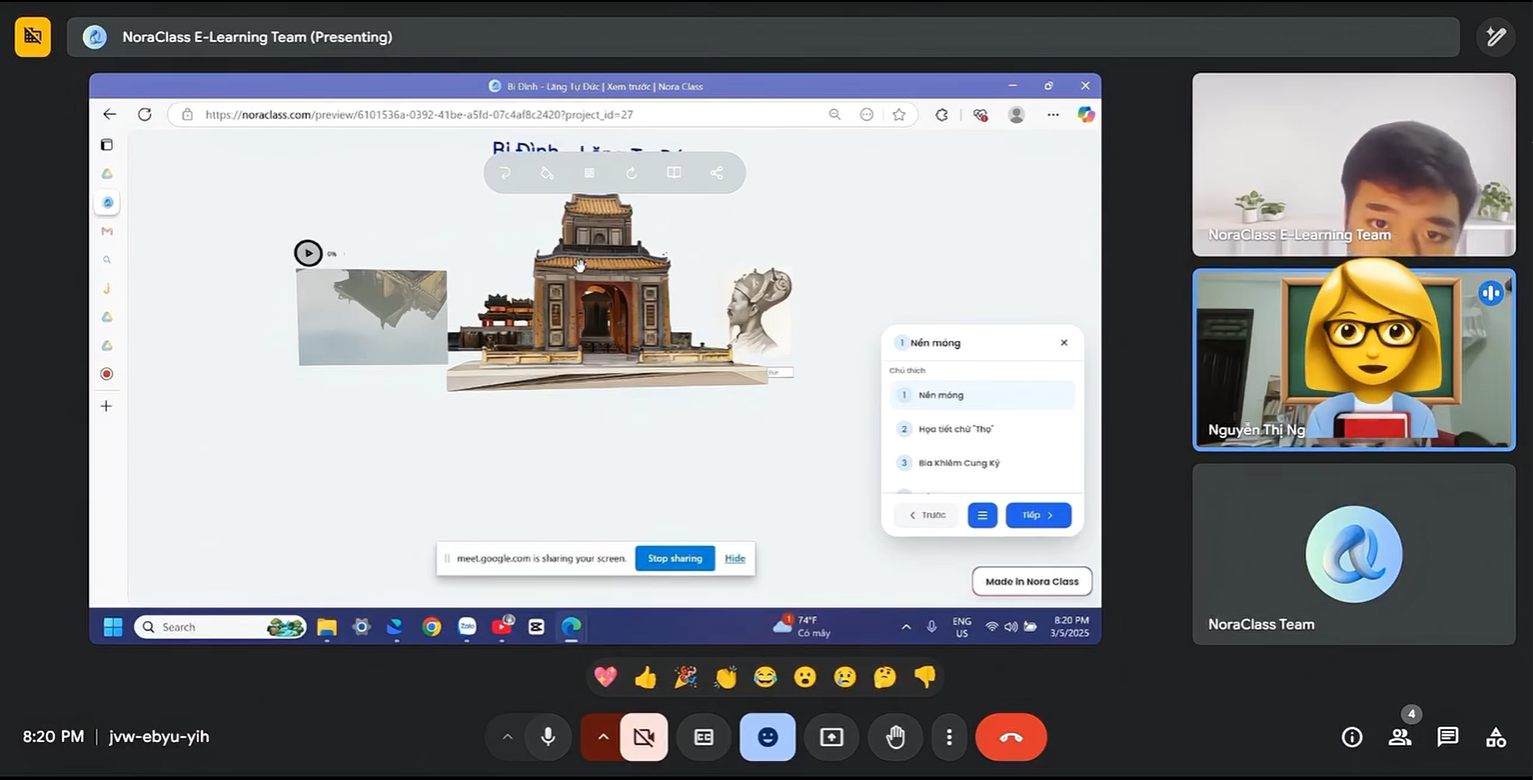The image size is (1533, 780).
Task: Click the curved arrow icon in the viewer toolbar
Action: [505, 173]
